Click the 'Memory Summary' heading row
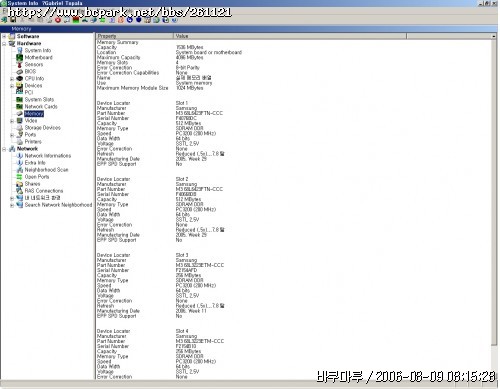Image resolution: width=500 pixels, height=389 pixels. coord(118,42)
